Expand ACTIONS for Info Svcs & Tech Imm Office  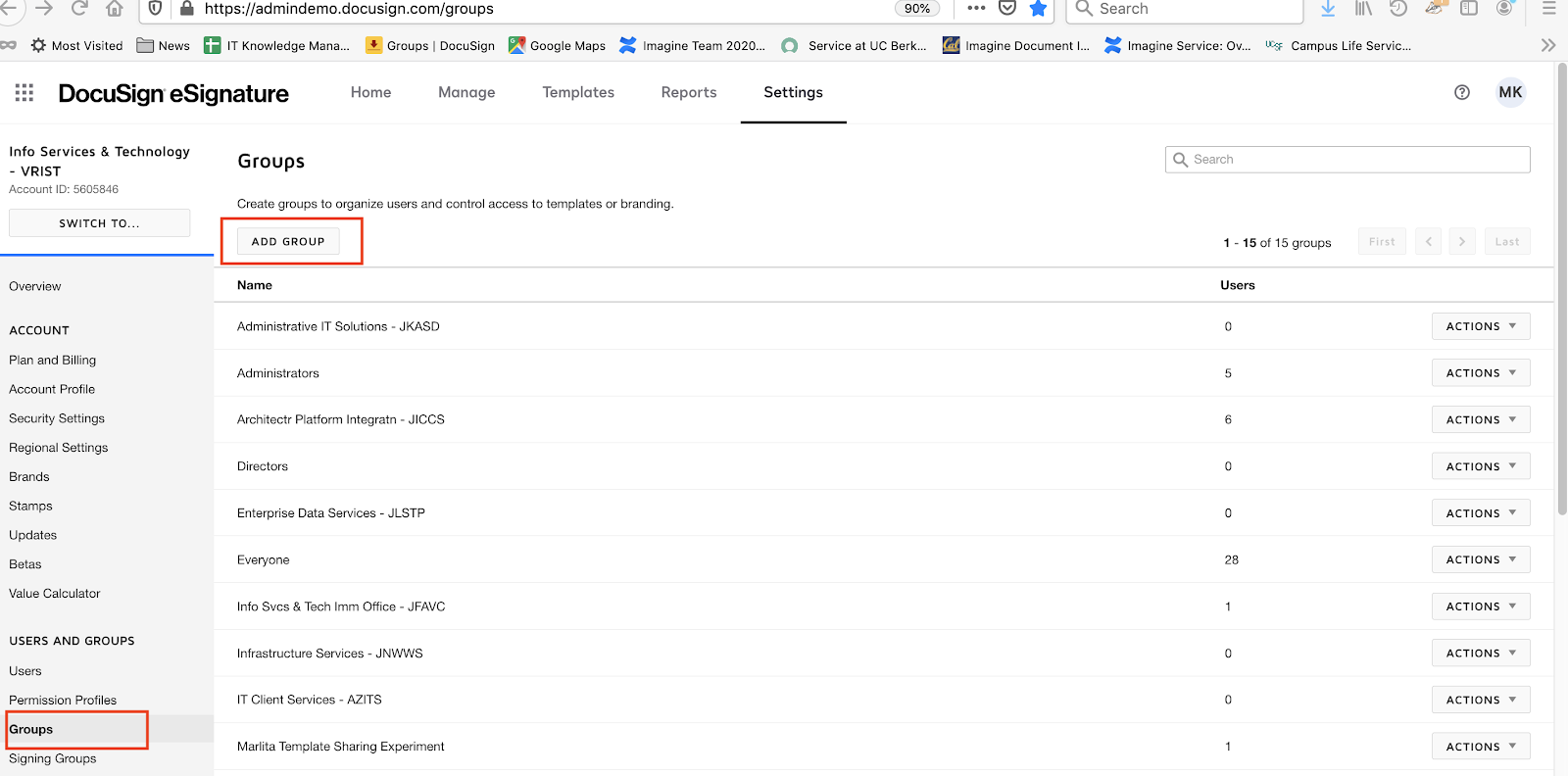1481,606
